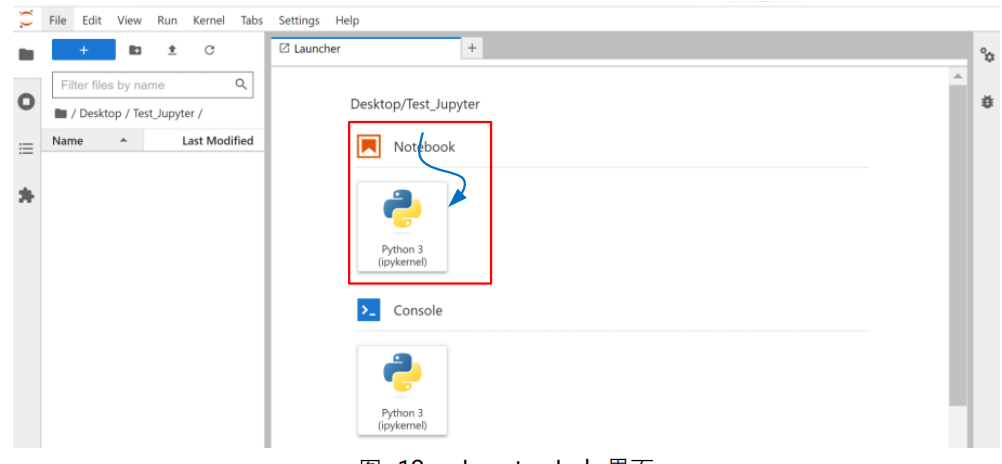Navigate to Test_Jupyter in the breadcrumb
Screen dimensions: 1002x464
pos(164,113)
